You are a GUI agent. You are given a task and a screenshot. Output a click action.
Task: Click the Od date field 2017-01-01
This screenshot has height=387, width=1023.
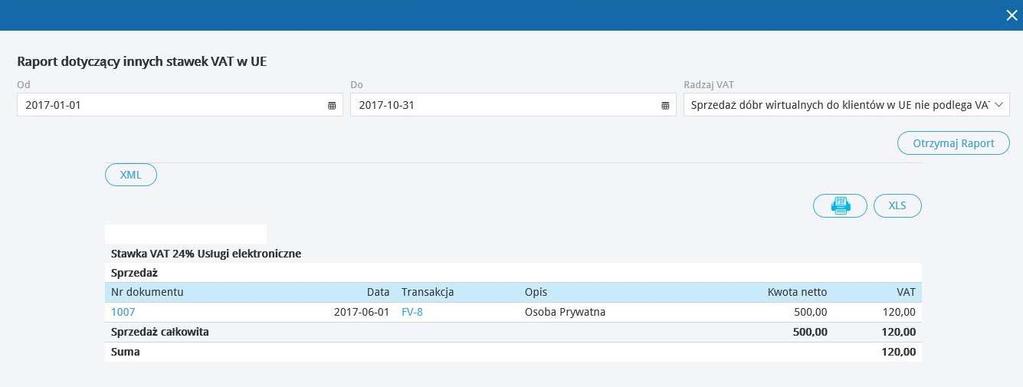click(179, 105)
